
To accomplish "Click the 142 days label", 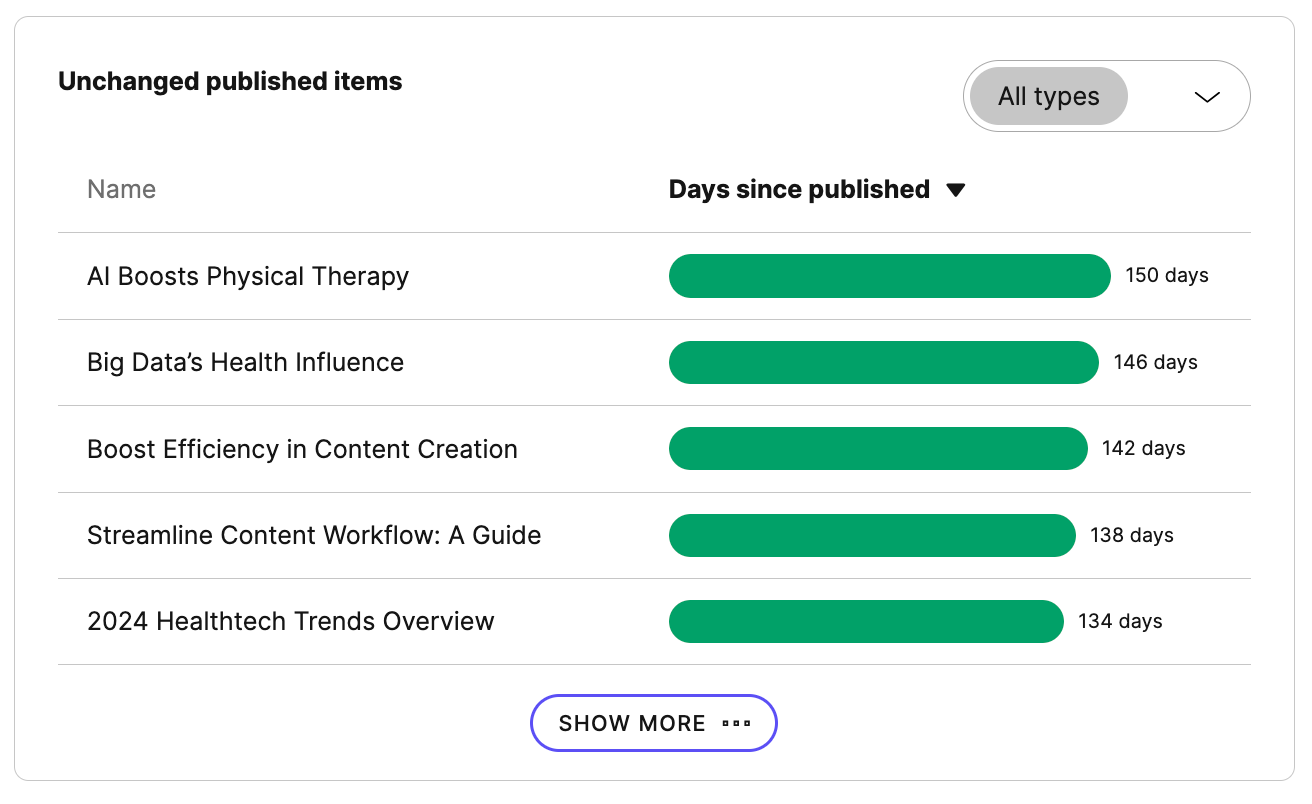I will [1142, 448].
